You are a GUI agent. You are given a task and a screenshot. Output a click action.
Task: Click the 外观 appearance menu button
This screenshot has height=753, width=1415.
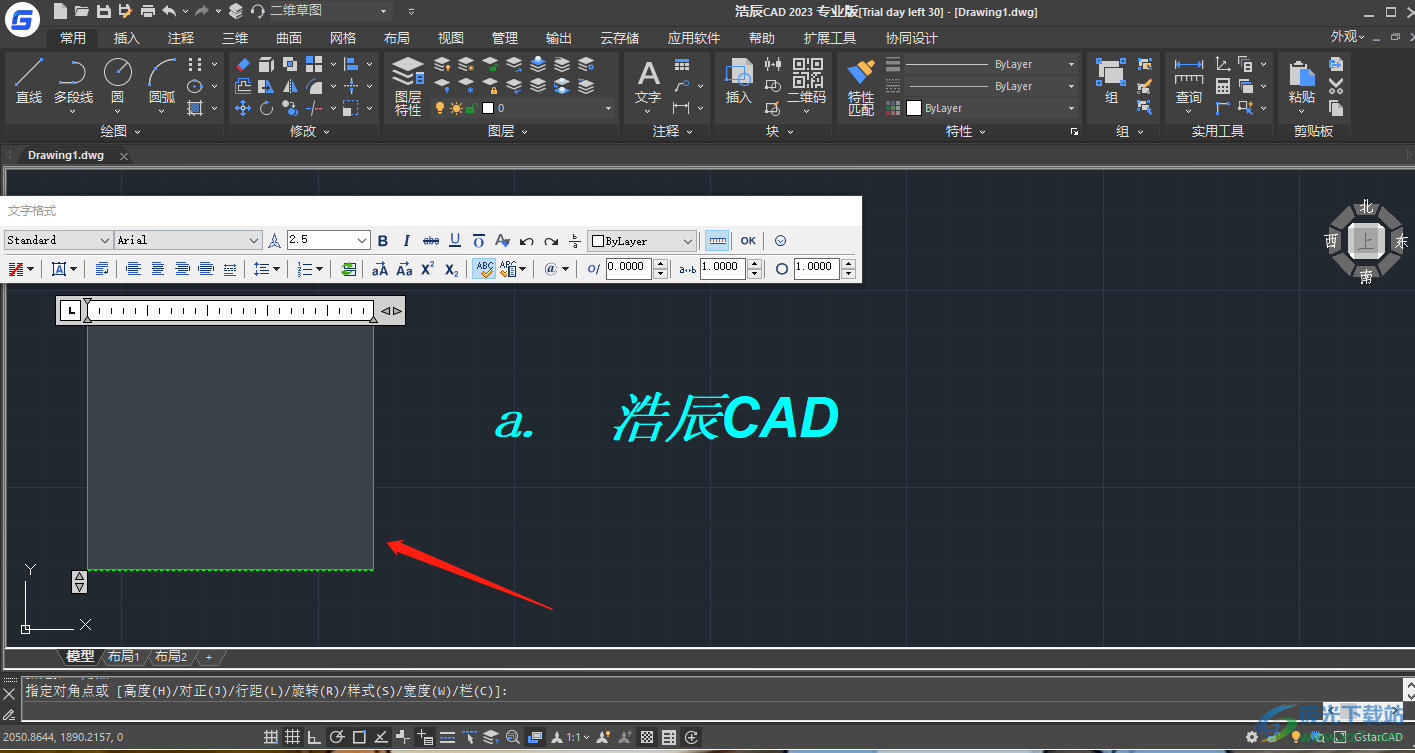1347,37
